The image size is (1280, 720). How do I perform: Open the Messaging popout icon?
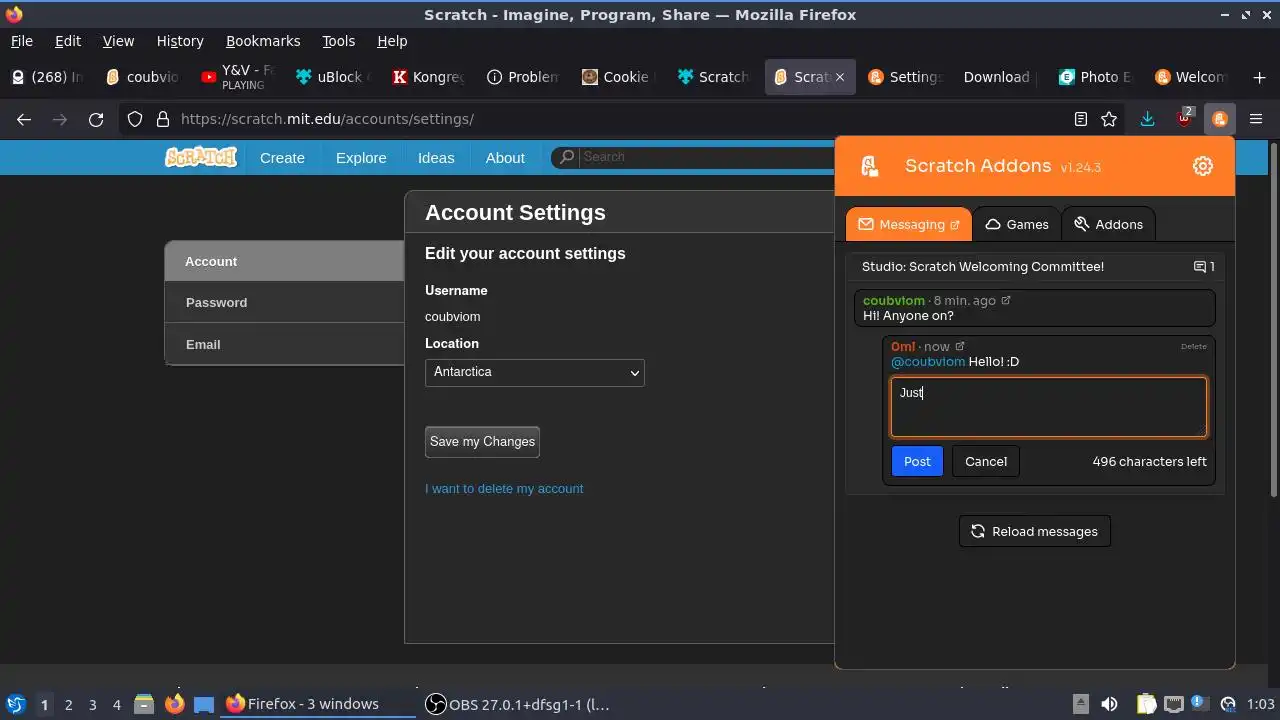pyautogui.click(x=954, y=225)
